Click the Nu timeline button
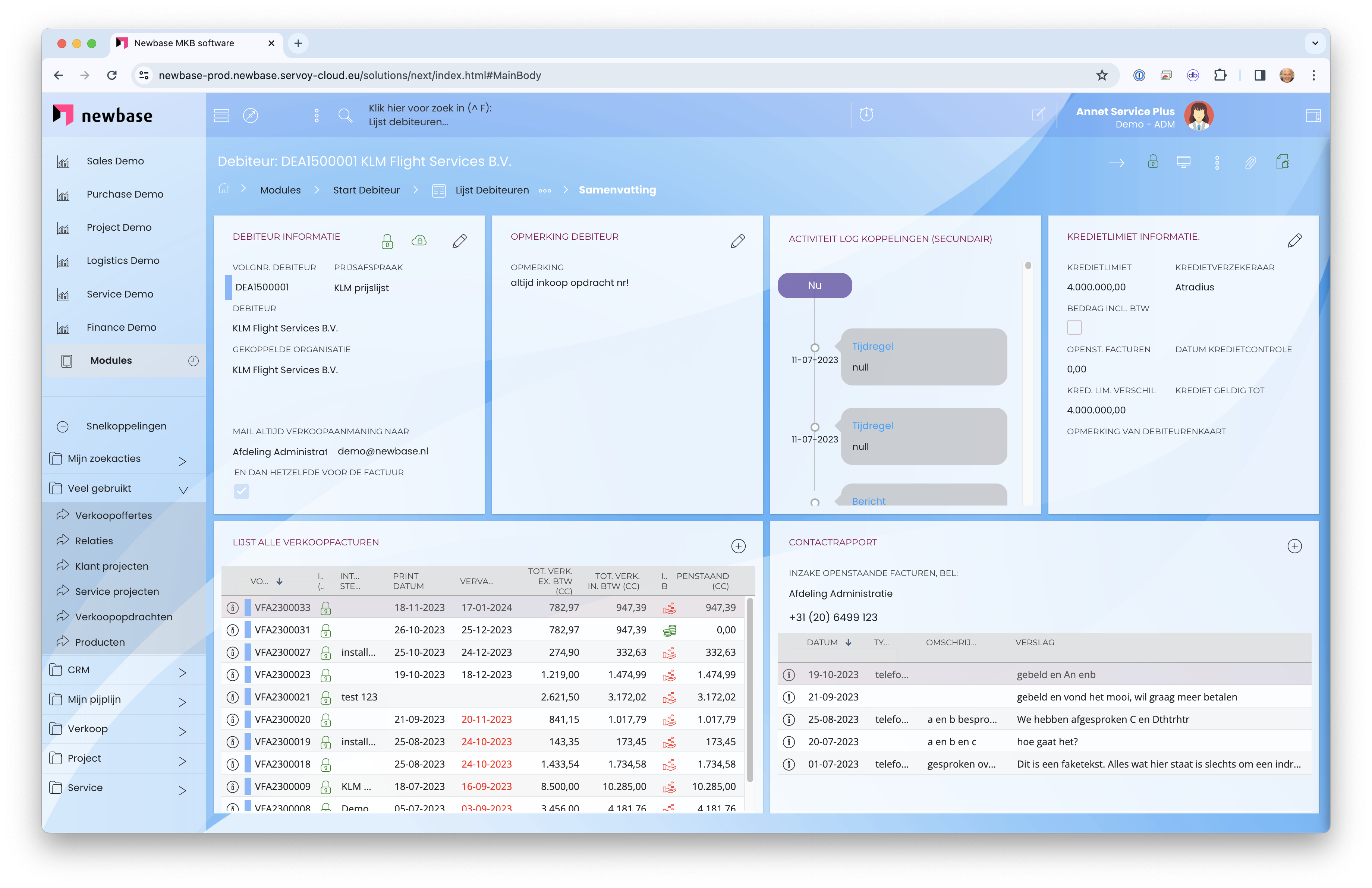Image resolution: width=1372 pixels, height=888 pixels. pyautogui.click(x=814, y=285)
